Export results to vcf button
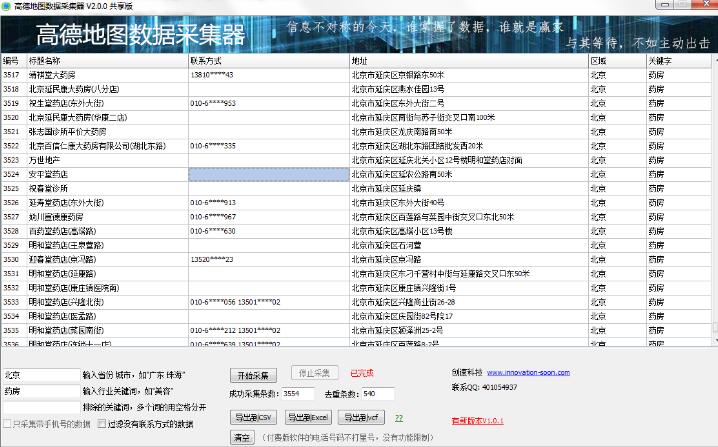718x447 pixels. click(x=361, y=417)
